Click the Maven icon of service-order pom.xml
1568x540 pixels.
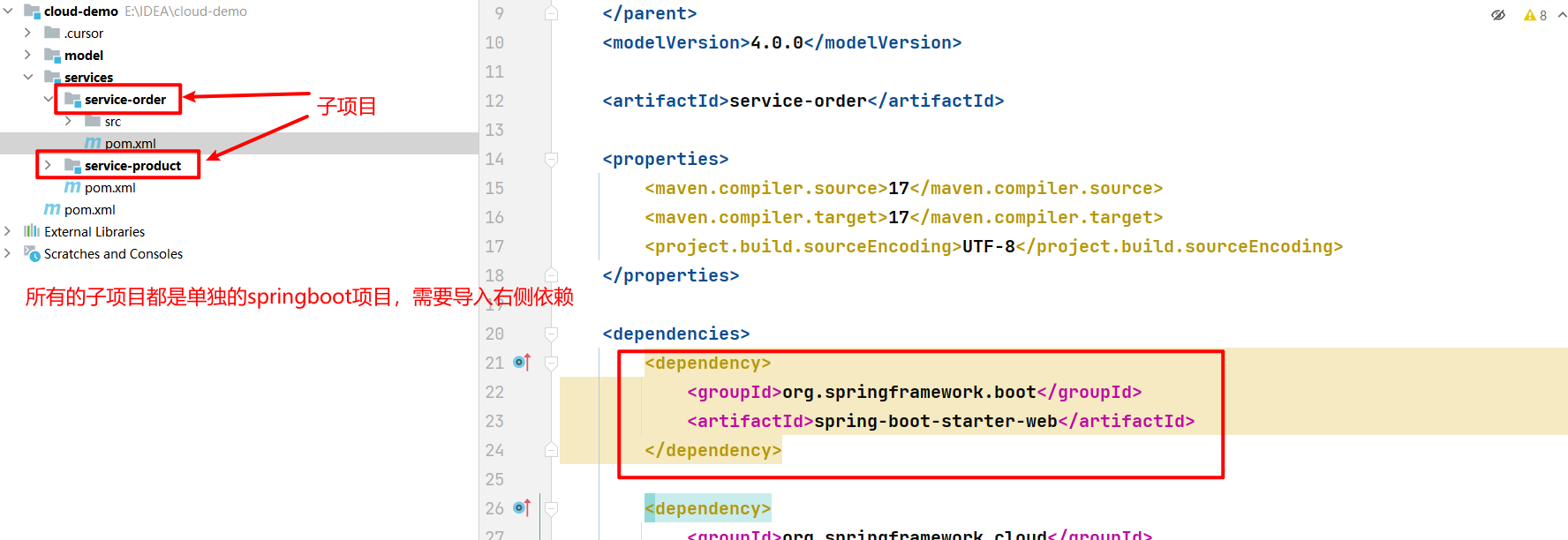(x=93, y=143)
